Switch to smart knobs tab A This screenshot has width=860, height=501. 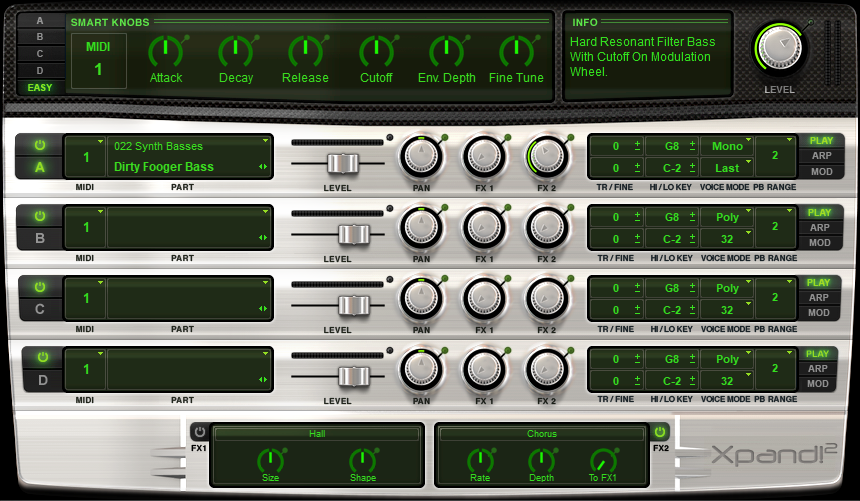tap(40, 21)
